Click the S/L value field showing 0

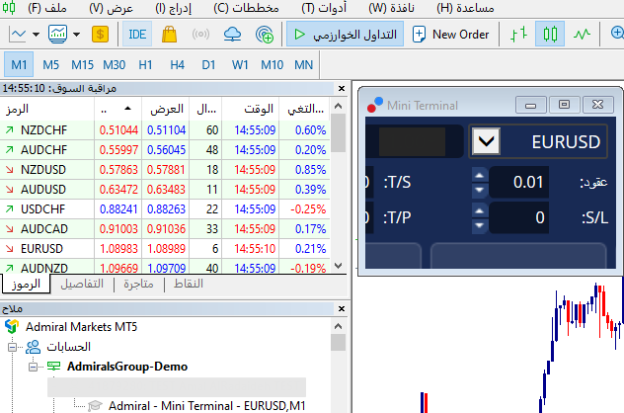pos(519,218)
